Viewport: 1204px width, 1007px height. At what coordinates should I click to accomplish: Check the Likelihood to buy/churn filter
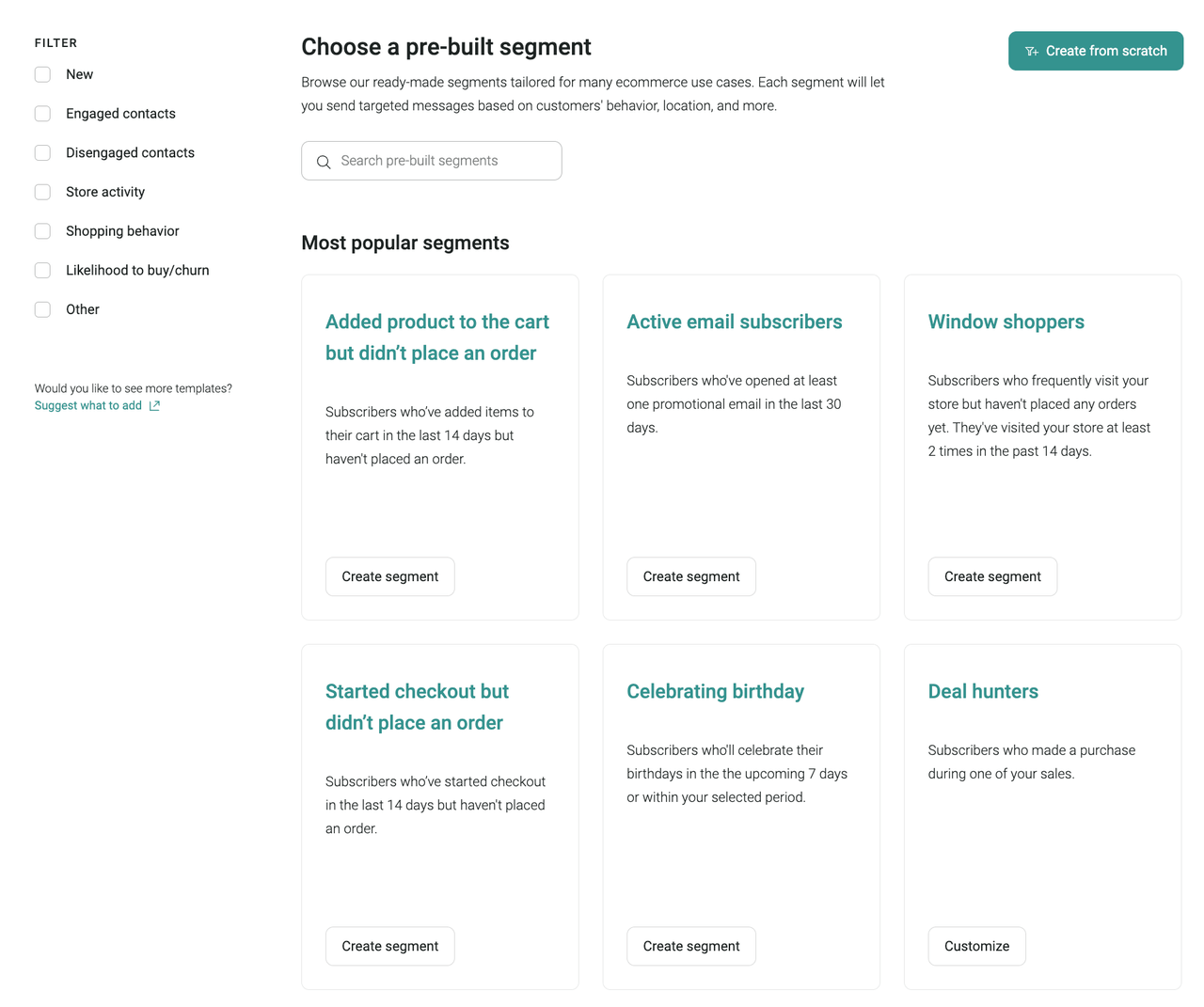point(42,270)
